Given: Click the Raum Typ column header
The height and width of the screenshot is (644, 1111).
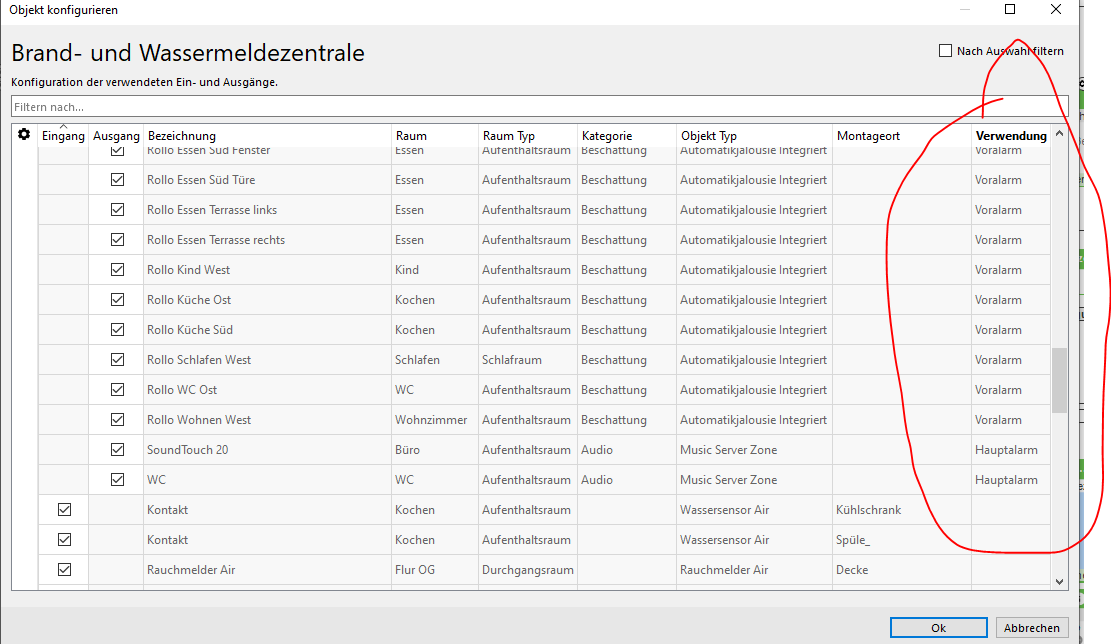Looking at the screenshot, I should click(508, 136).
